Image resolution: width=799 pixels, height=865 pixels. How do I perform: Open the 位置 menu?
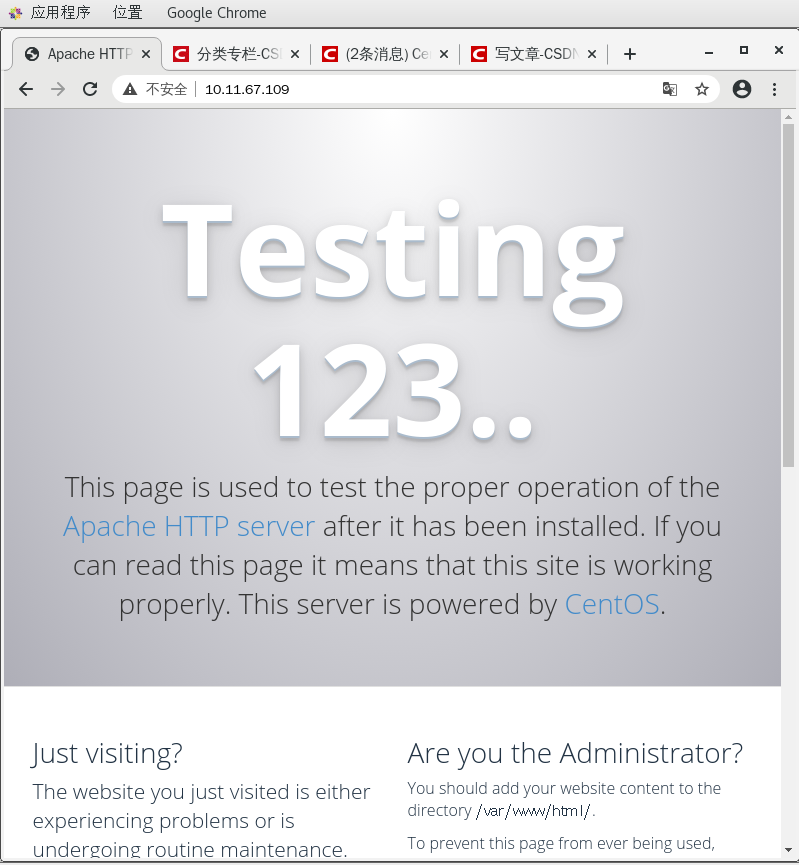point(127,13)
